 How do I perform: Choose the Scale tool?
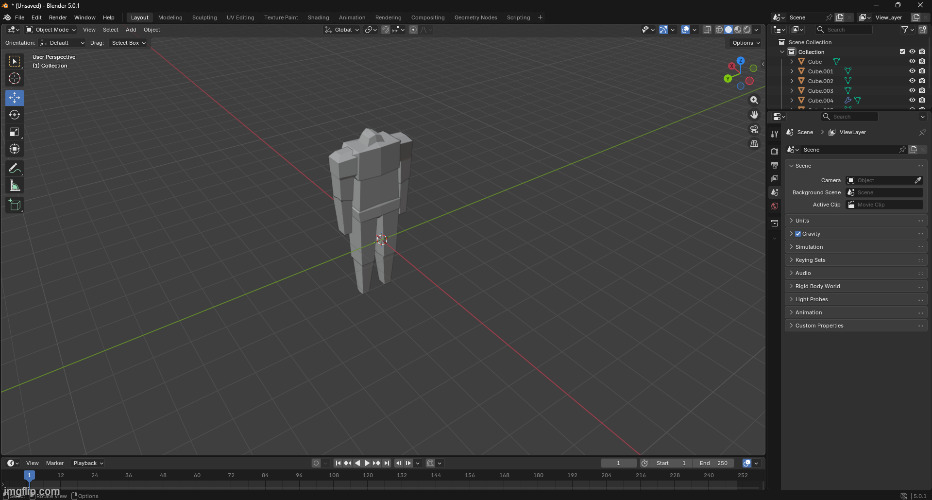click(14, 132)
